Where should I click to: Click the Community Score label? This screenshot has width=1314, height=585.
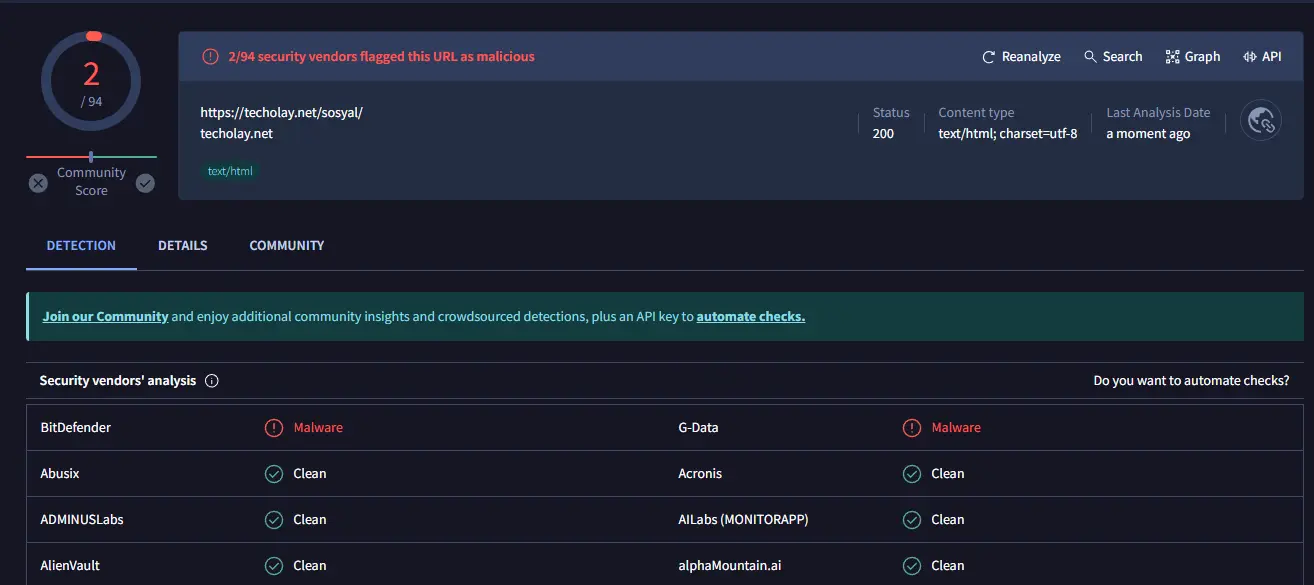coord(91,182)
